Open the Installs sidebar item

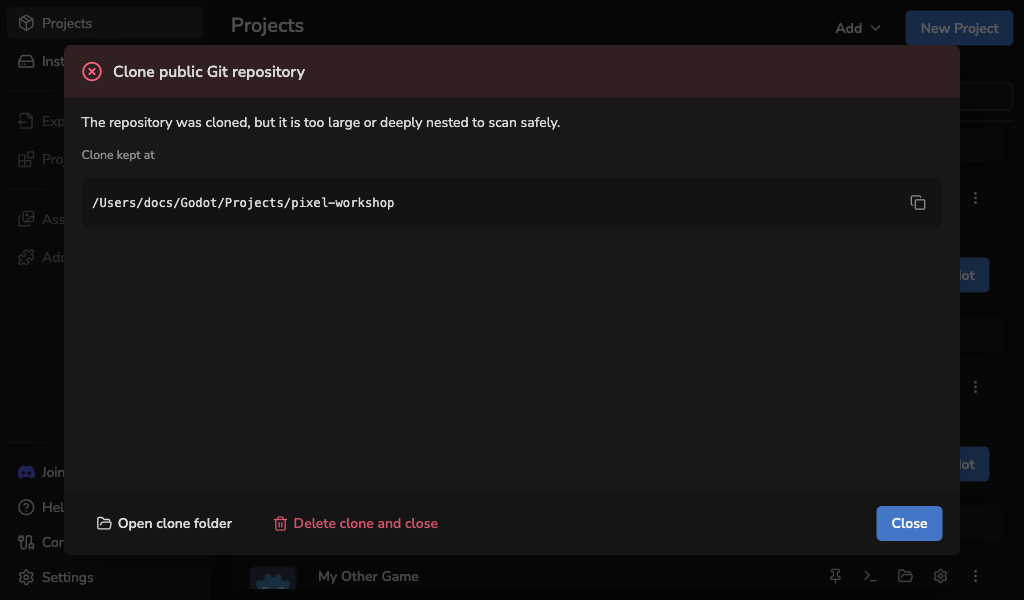[x=40, y=61]
